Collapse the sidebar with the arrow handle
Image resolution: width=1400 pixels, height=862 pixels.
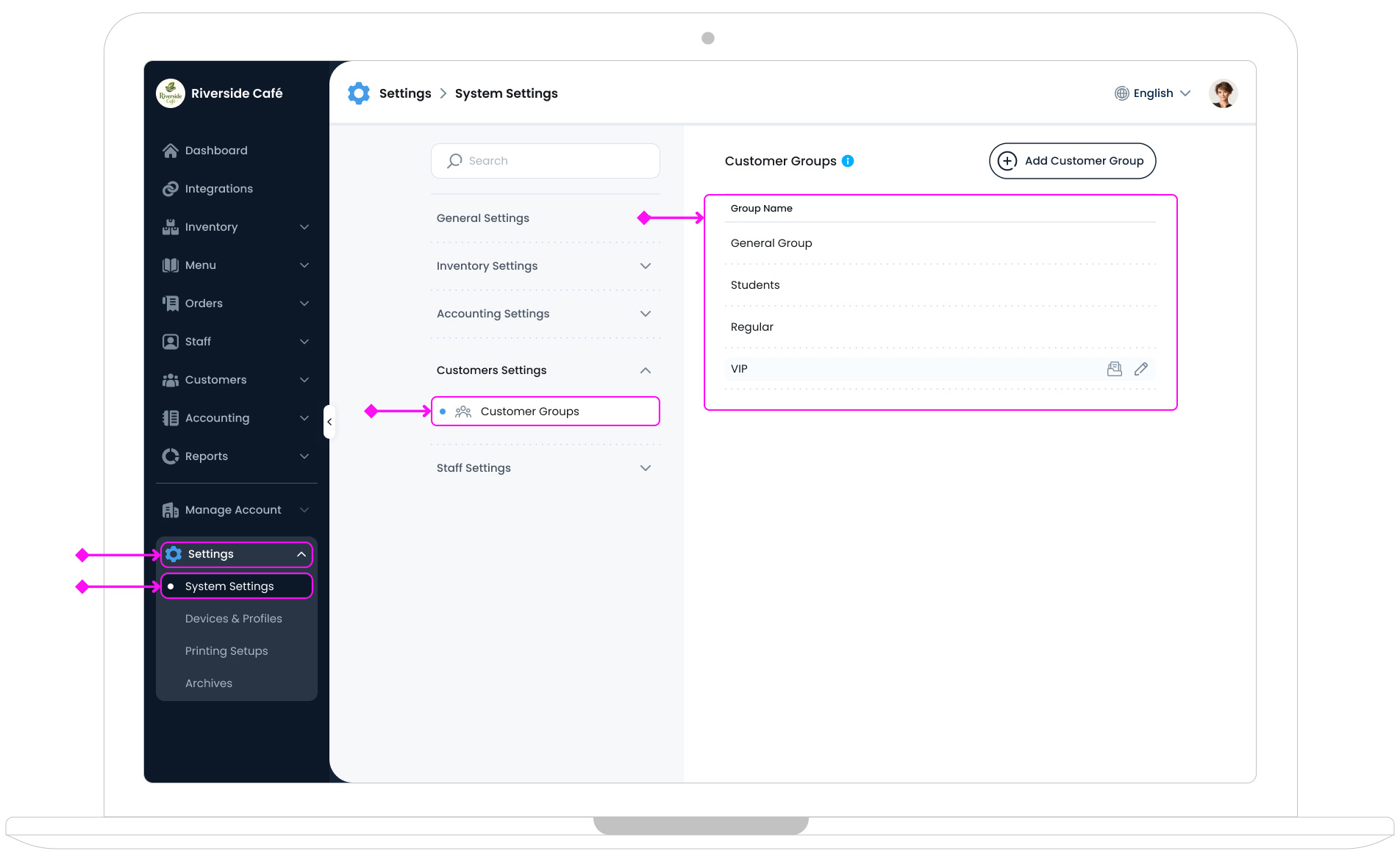tap(329, 421)
